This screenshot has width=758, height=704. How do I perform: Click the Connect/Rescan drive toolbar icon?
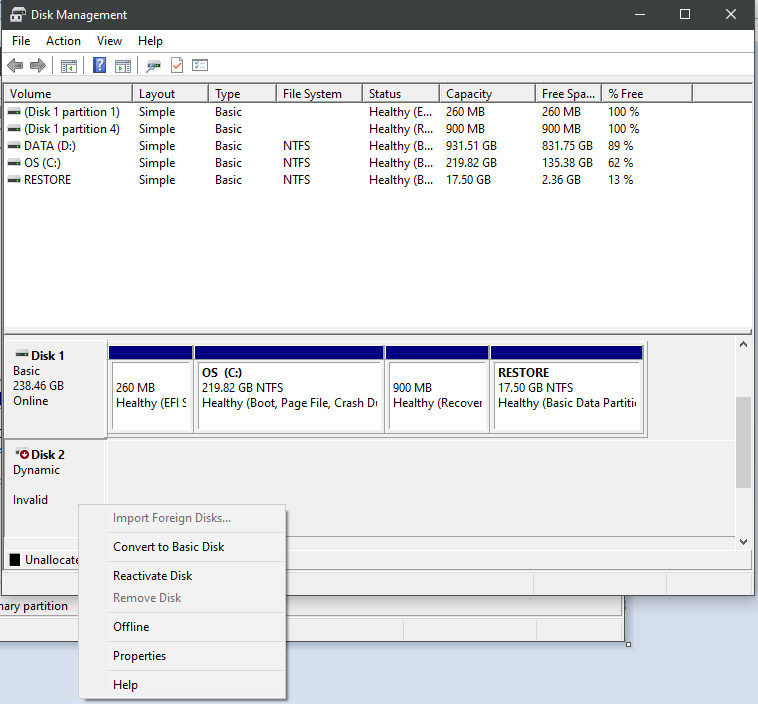point(154,66)
